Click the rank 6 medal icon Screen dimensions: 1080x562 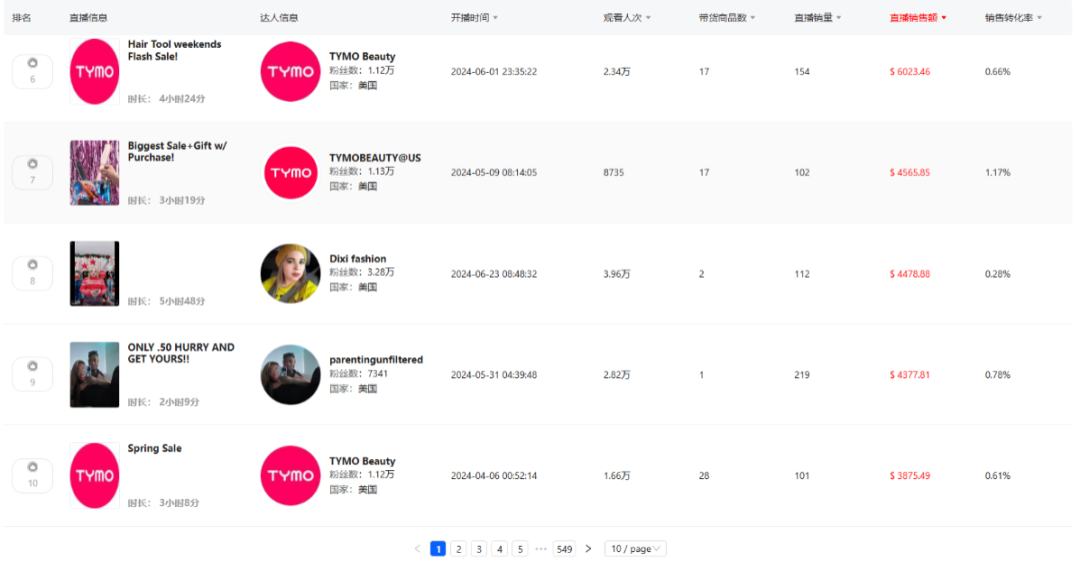pyautogui.click(x=32, y=62)
